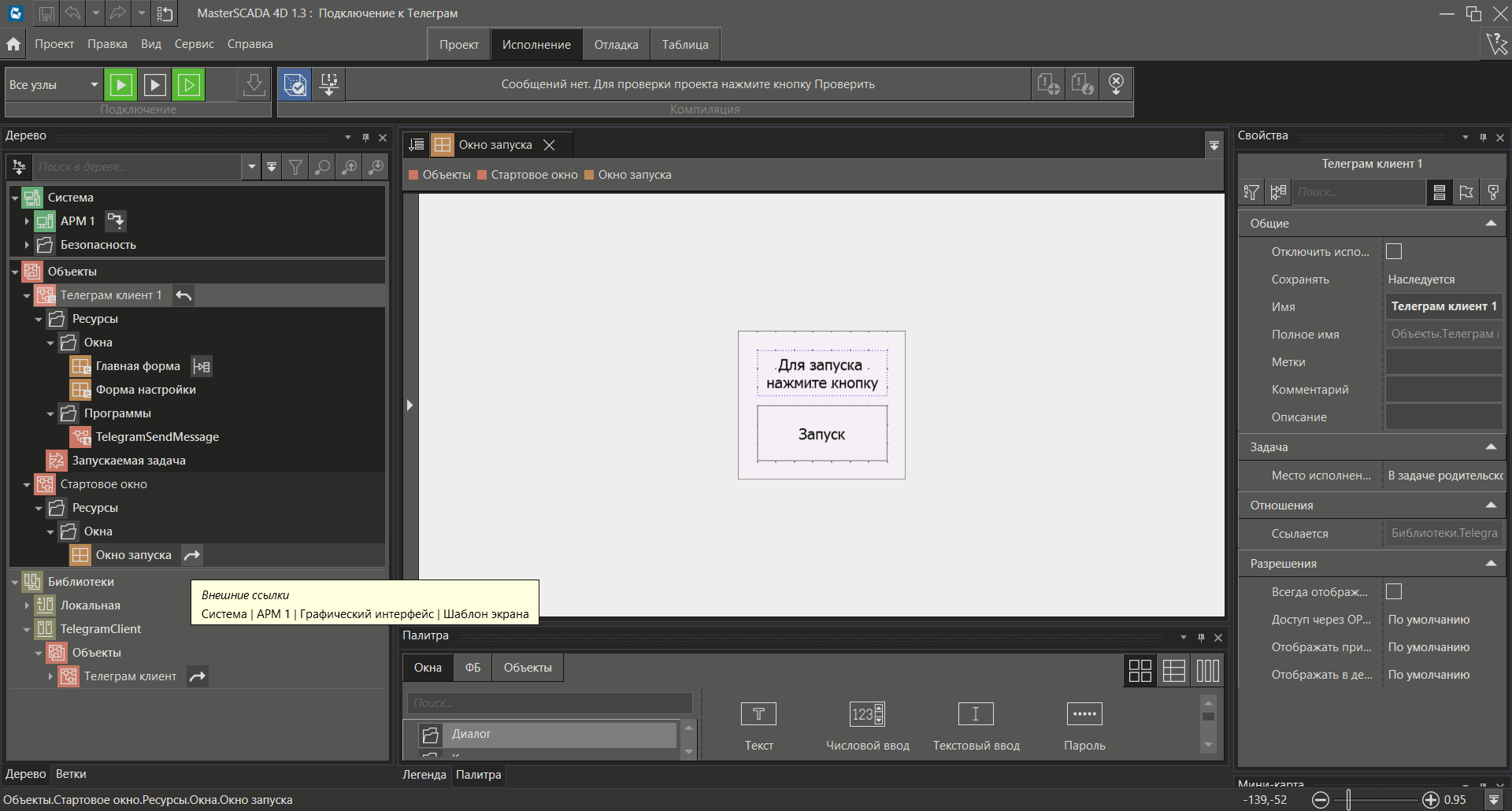Click the home icon in menu bar
The height and width of the screenshot is (811, 1512).
coord(13,44)
